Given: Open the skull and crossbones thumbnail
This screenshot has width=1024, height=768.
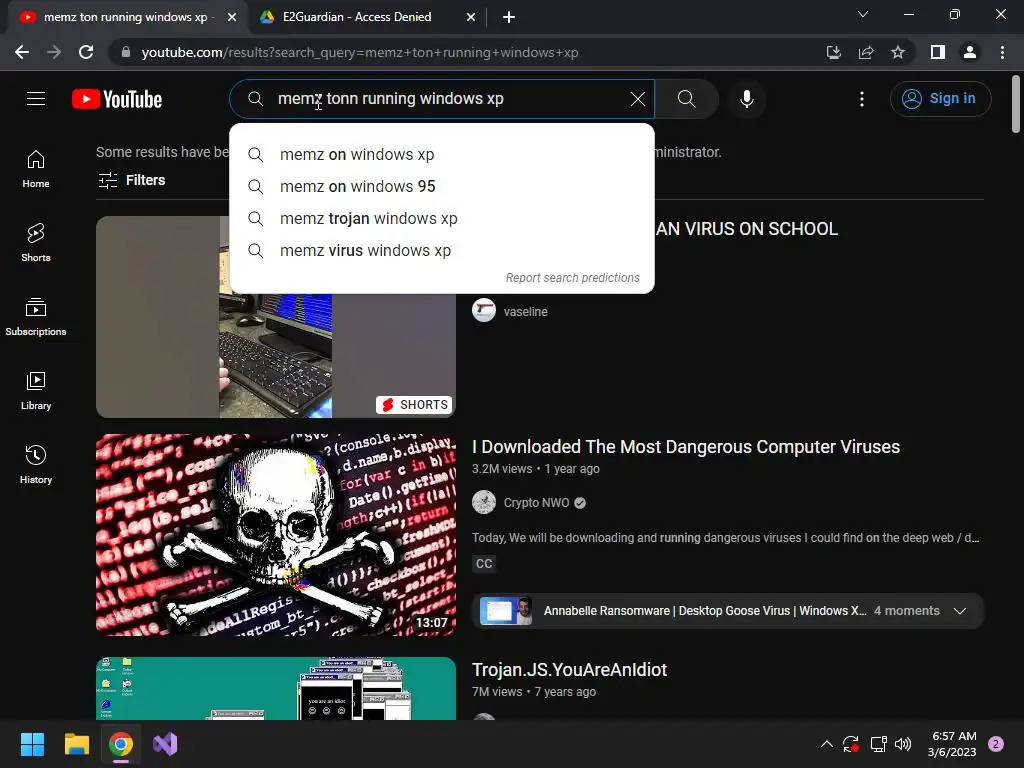Looking at the screenshot, I should point(276,535).
